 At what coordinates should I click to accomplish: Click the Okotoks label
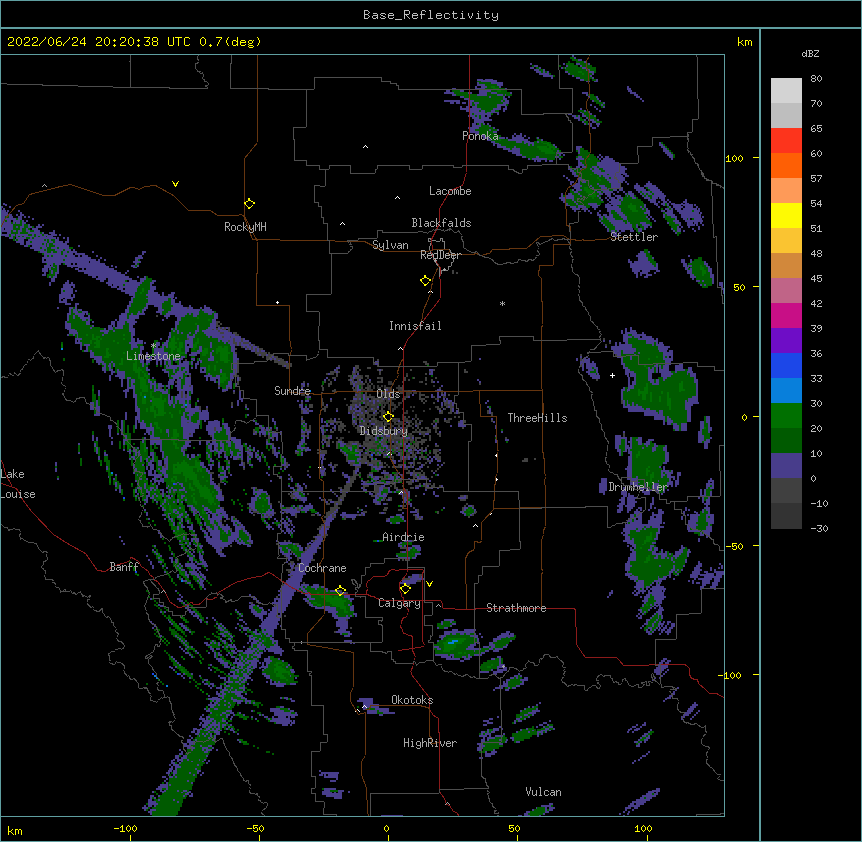coord(412,700)
